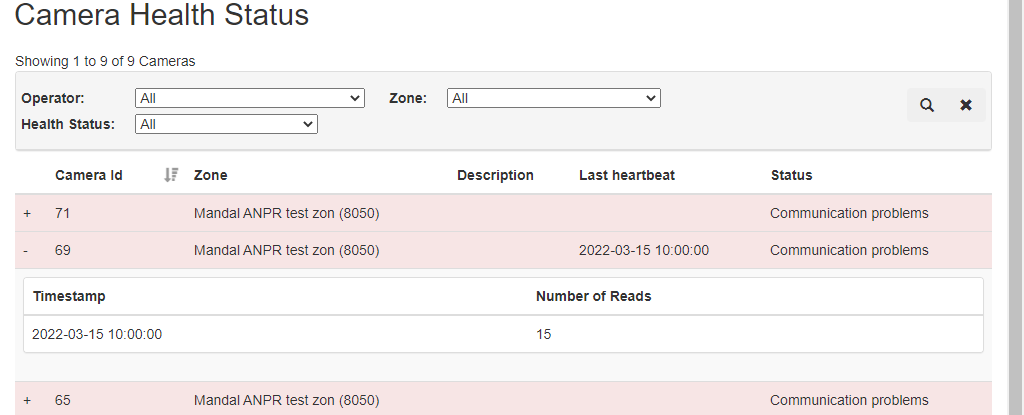Select camera 69 last heartbeat timestamp

click(x=644, y=251)
